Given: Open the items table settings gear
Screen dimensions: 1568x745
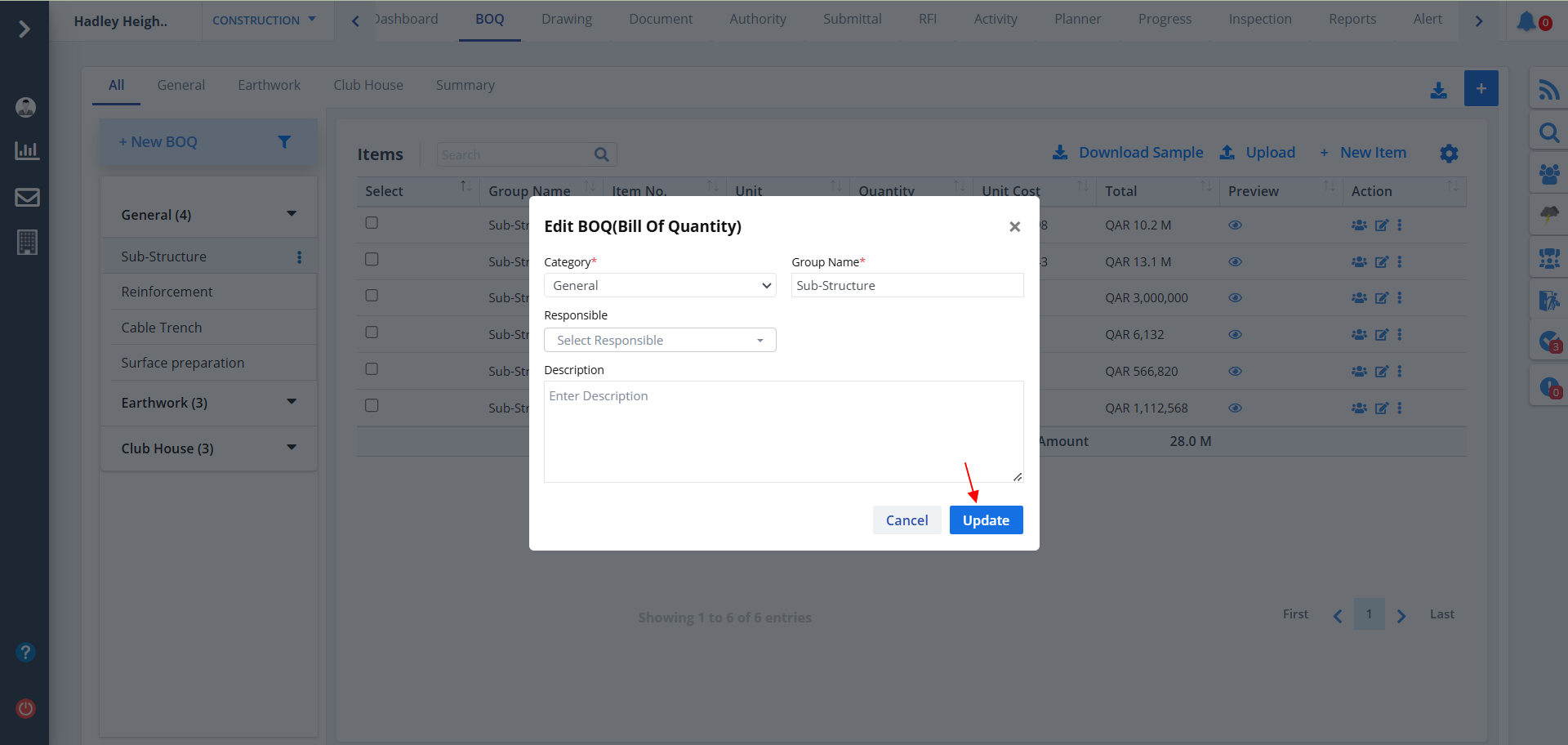Looking at the screenshot, I should click(x=1449, y=154).
